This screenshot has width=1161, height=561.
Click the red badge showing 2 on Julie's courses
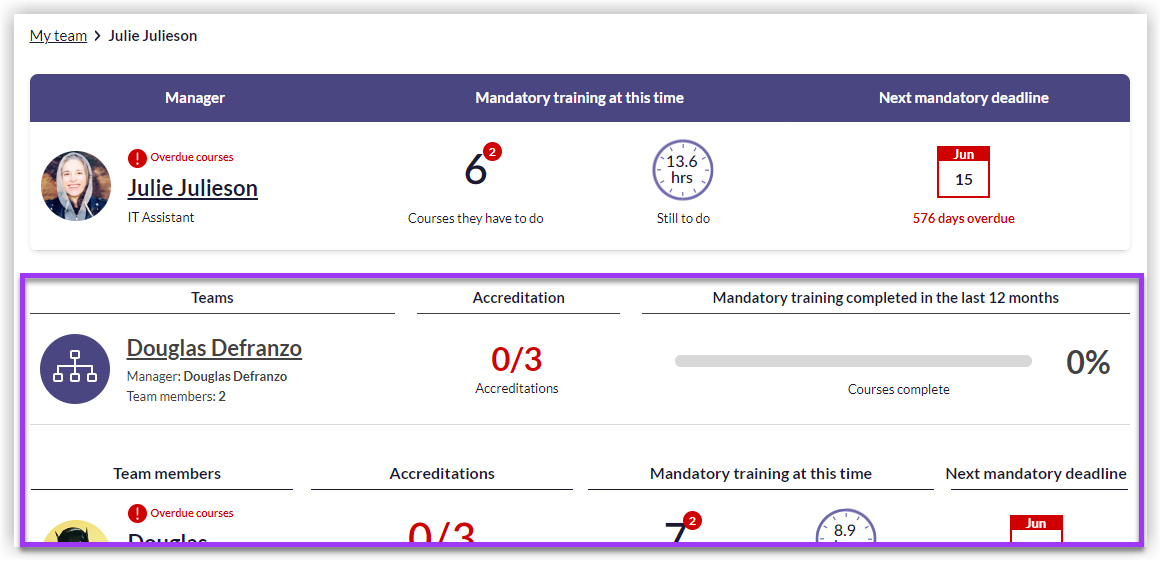tap(492, 152)
